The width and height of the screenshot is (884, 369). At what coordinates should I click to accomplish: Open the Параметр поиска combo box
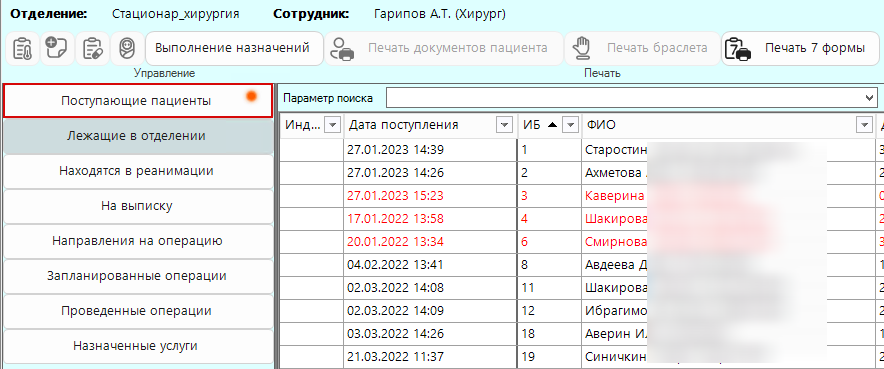(x=631, y=97)
